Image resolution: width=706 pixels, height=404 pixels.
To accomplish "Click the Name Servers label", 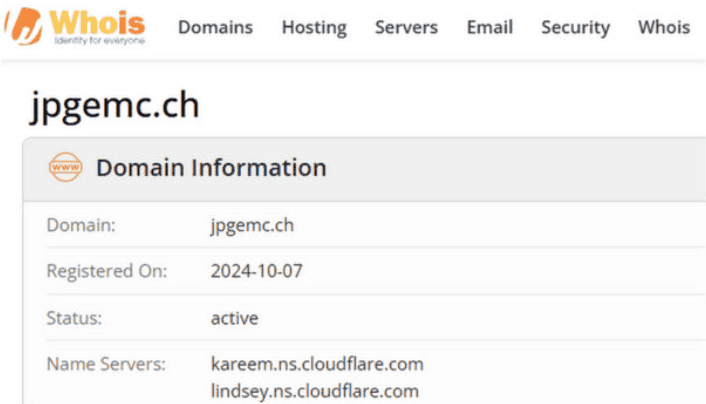I will tap(106, 363).
